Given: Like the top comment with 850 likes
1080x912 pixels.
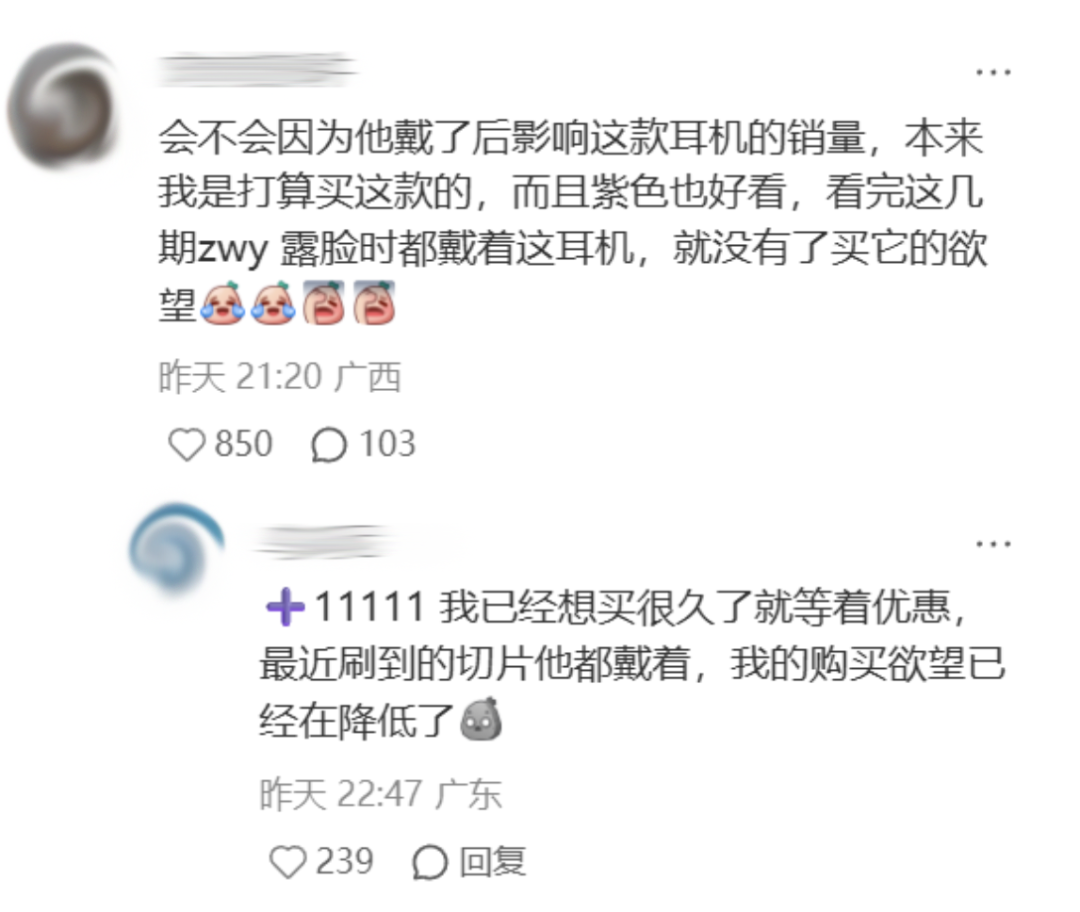Looking at the screenshot, I should [187, 444].
